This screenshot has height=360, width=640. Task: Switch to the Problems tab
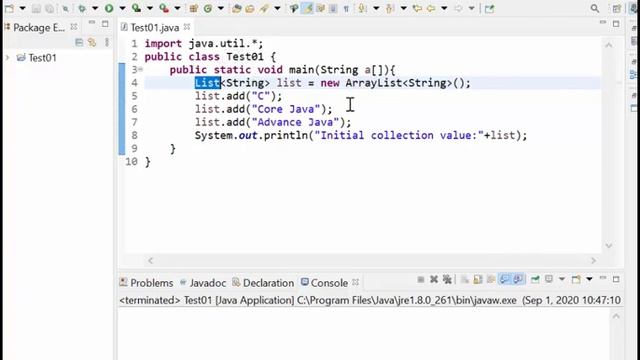click(x=147, y=282)
